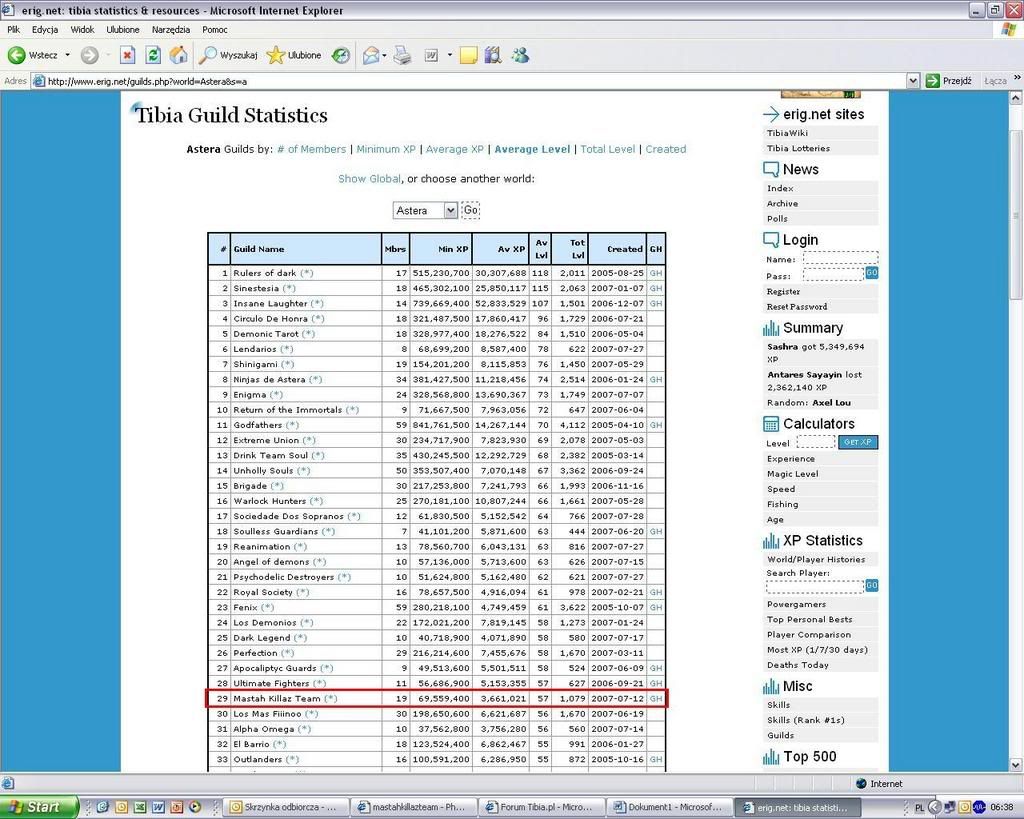
Task: Click the calculator Level input field
Action: (x=816, y=442)
